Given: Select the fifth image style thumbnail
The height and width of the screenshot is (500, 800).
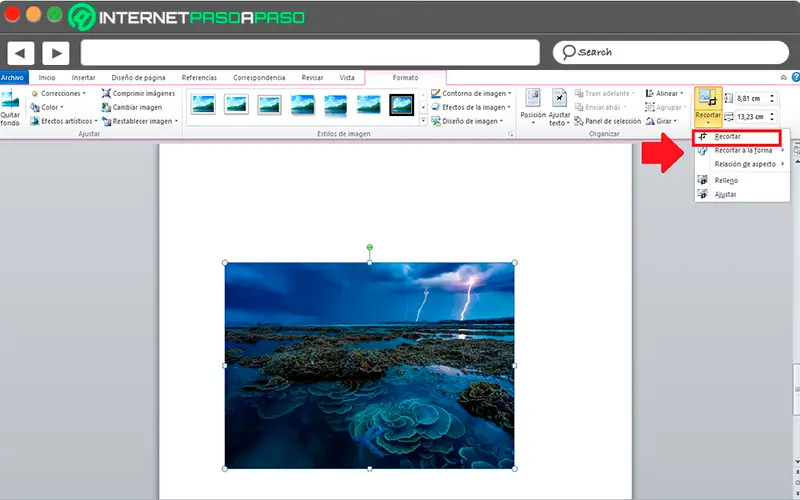Looking at the screenshot, I should click(x=335, y=104).
